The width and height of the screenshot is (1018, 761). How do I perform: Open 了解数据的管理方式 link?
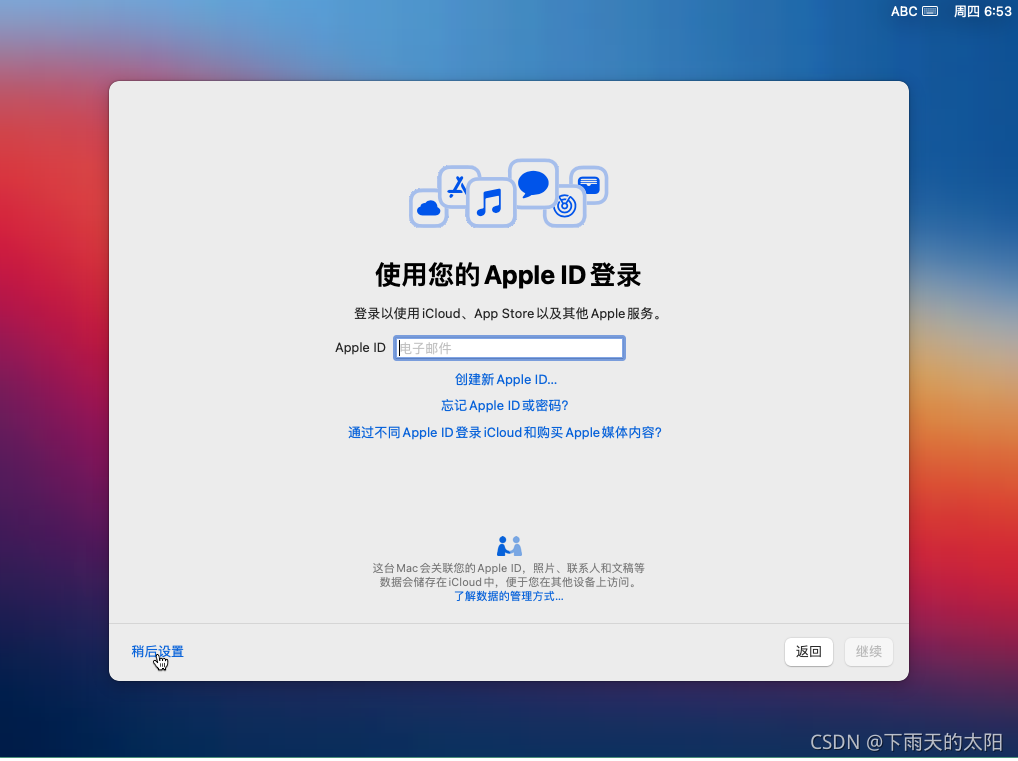508,596
